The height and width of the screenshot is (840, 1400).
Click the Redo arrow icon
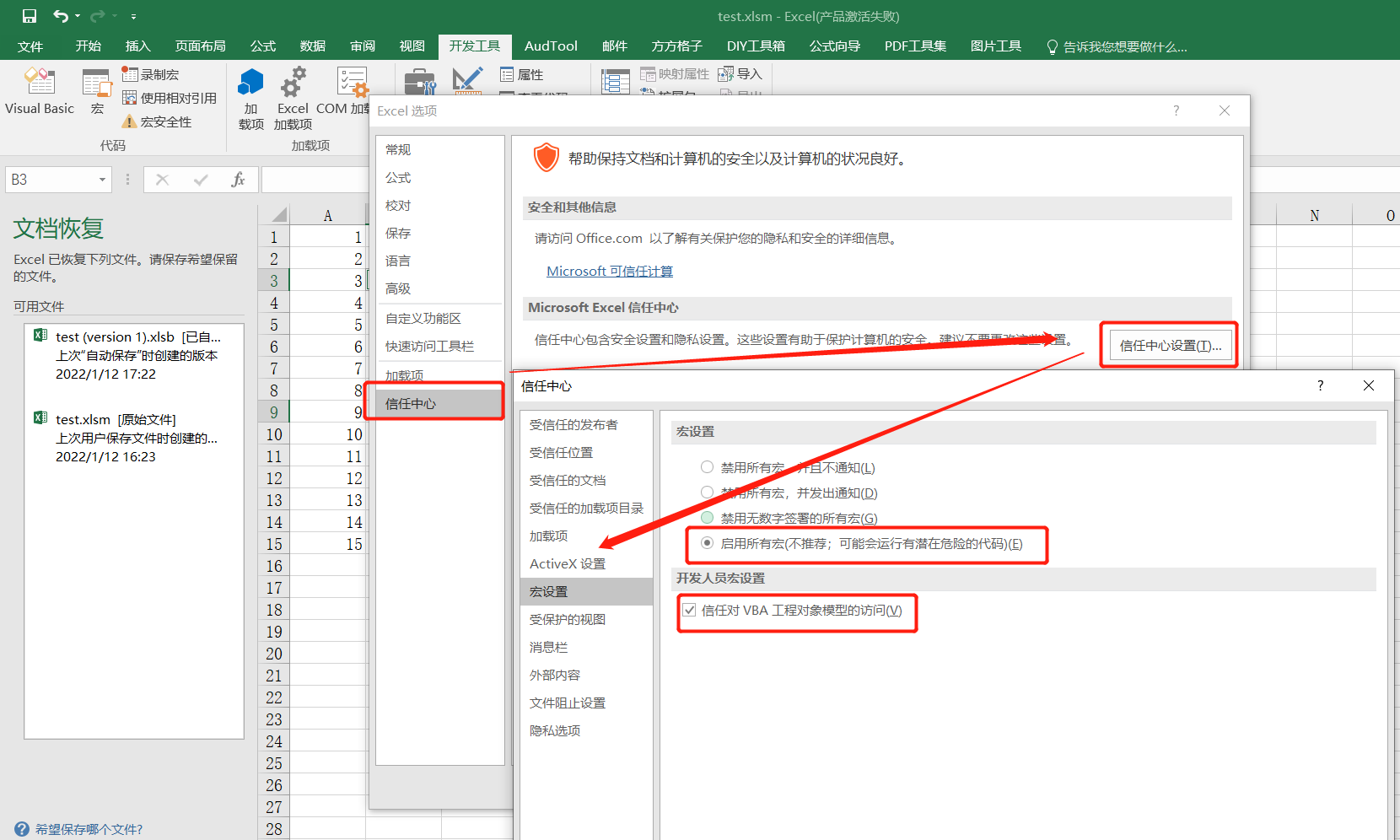[98, 16]
